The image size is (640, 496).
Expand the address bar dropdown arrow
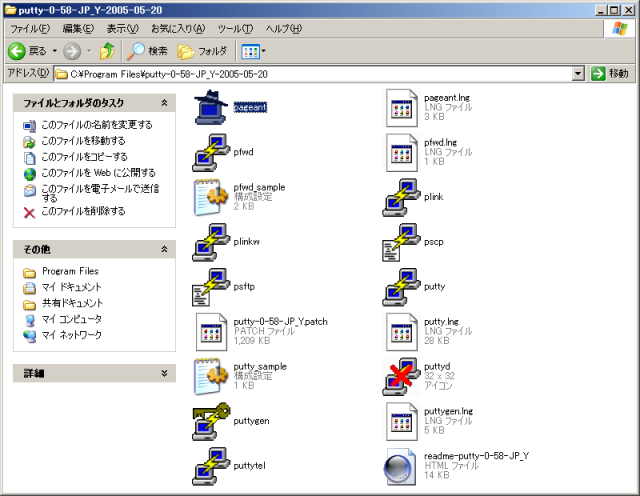point(578,74)
